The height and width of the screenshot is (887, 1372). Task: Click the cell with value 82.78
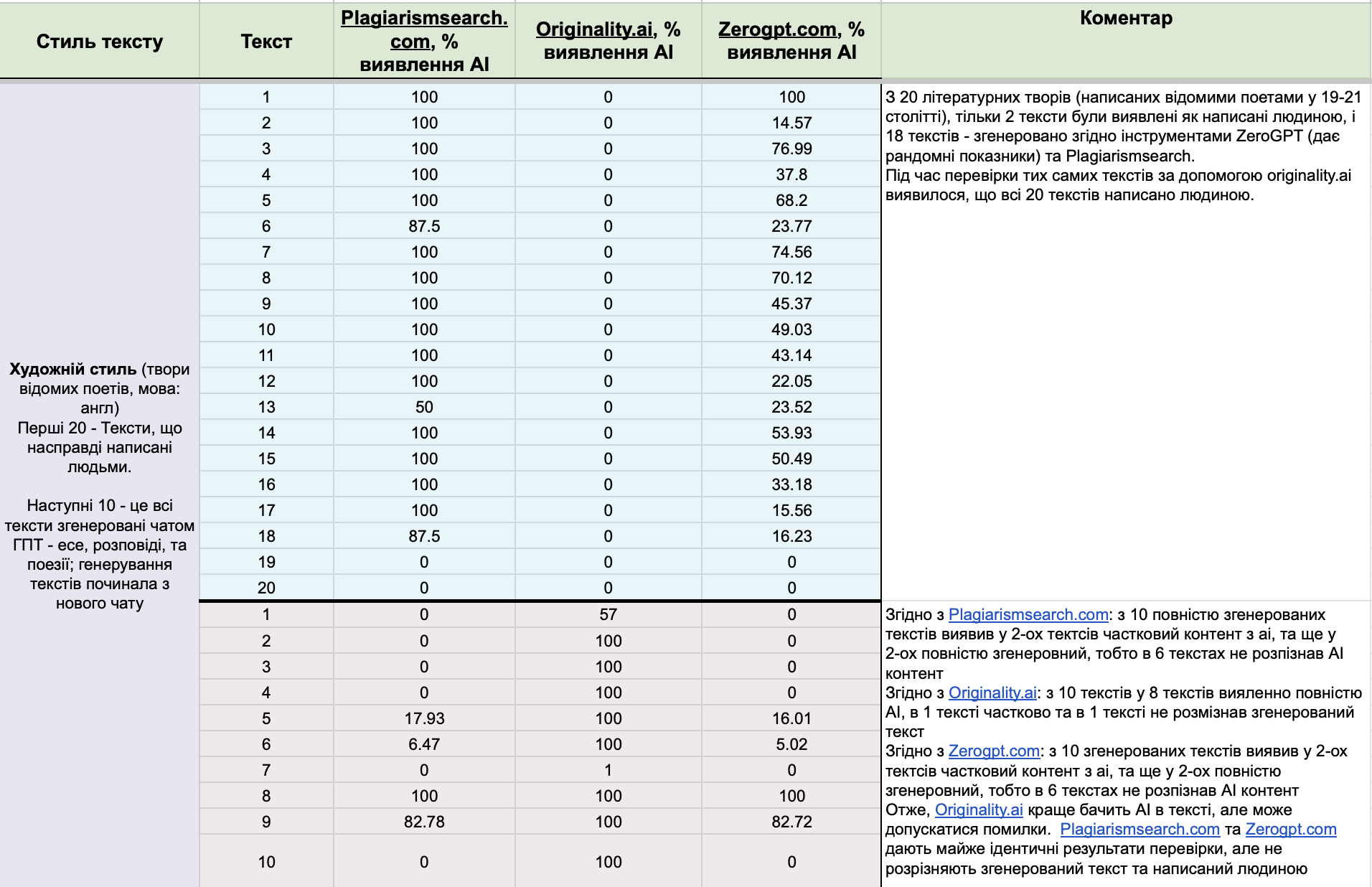424,822
